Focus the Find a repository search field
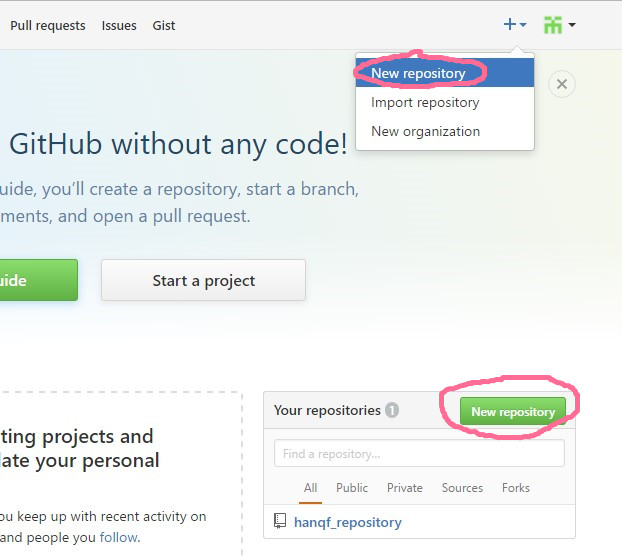 419,453
